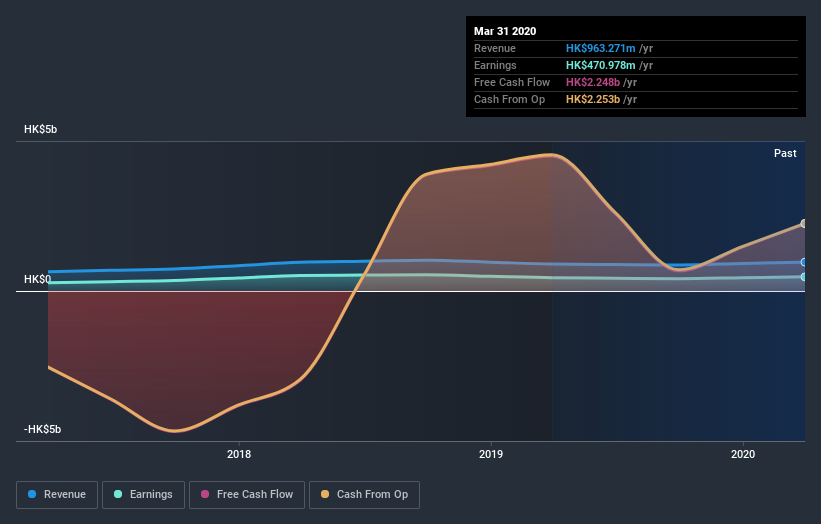
Task: Click the 2020 x-axis label
Action: tap(743, 454)
